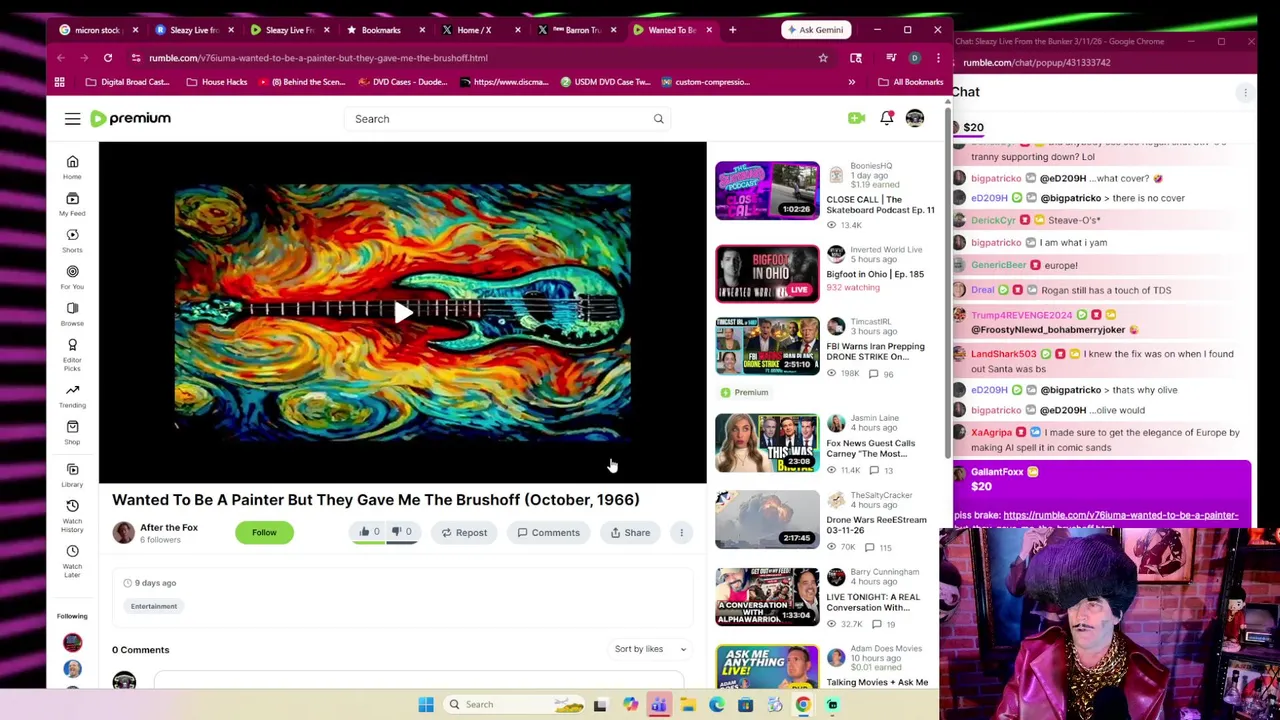Switch to the first Sleazy Live tab
Screen dimensions: 1280x720
[x=194, y=30]
